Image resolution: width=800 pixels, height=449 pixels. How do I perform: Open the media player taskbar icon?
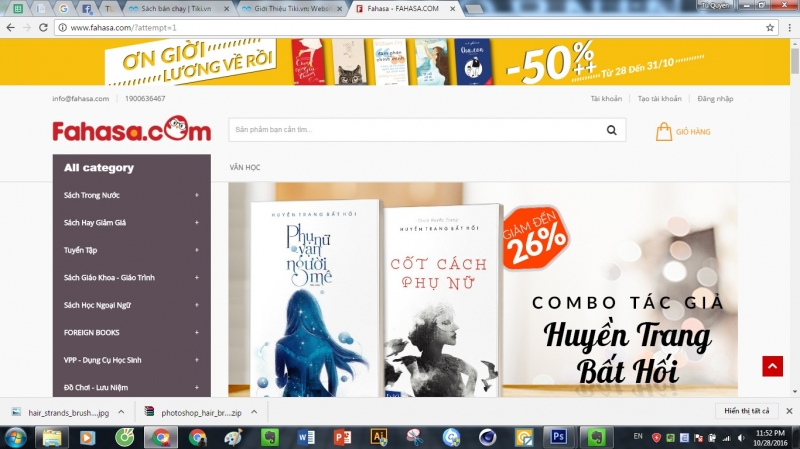pos(88,437)
